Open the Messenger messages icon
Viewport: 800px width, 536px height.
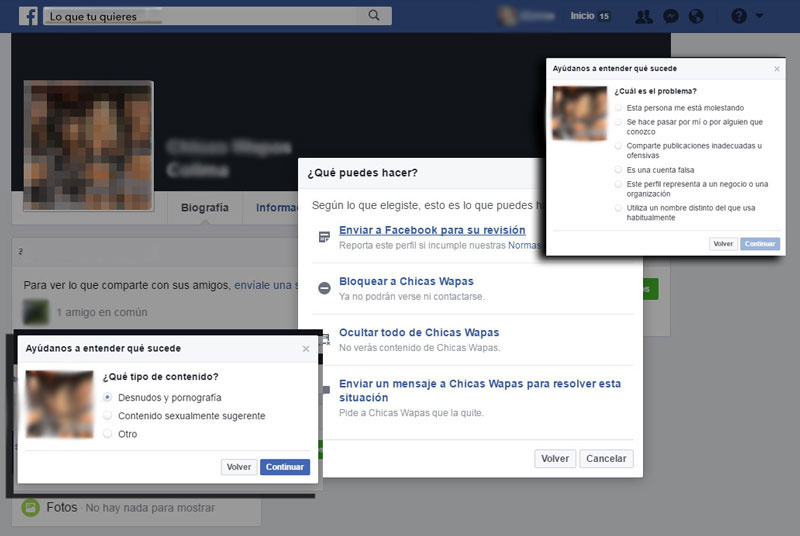pos(670,16)
